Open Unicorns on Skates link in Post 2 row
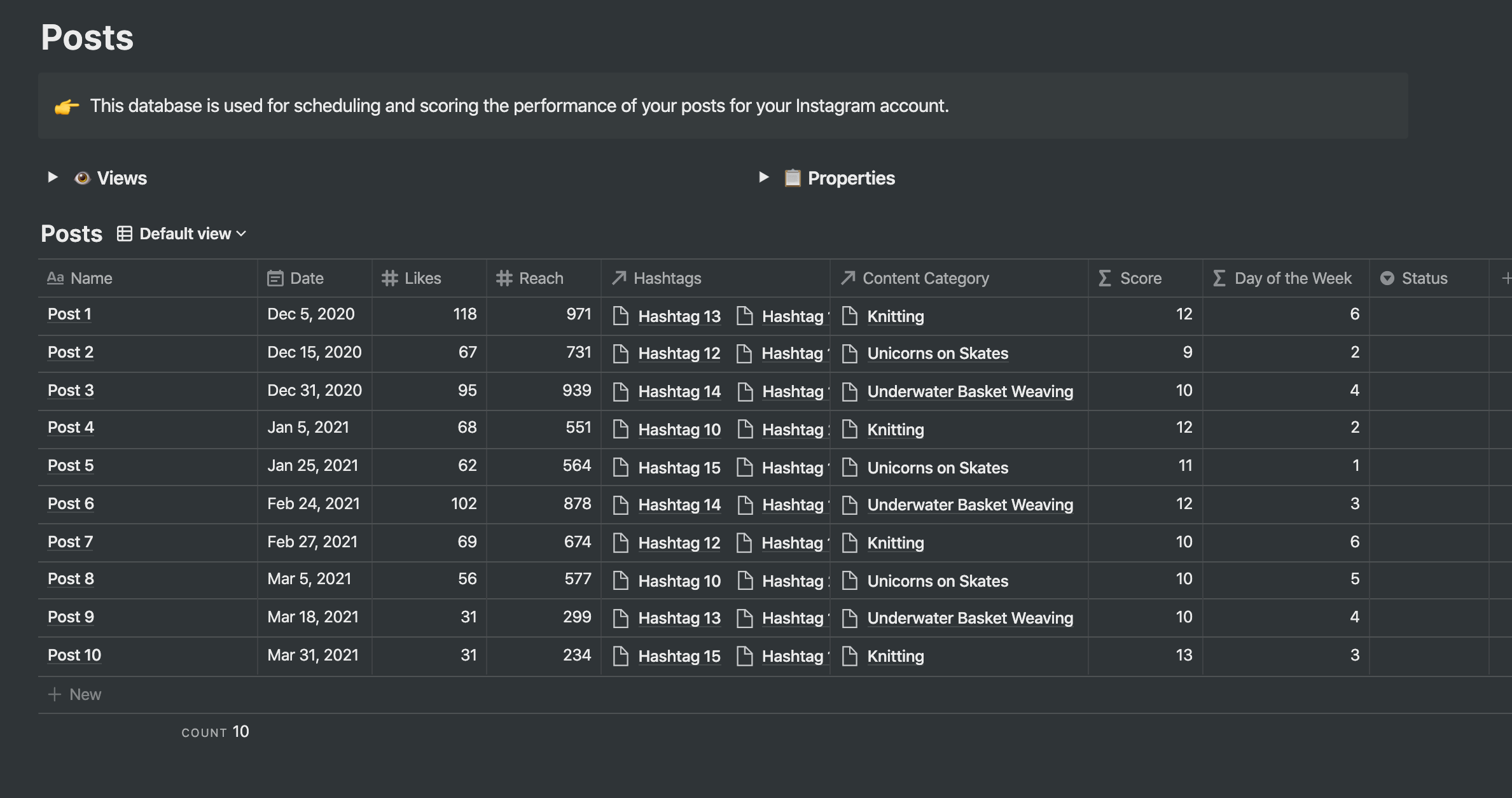This screenshot has width=1512, height=798. coord(938,354)
